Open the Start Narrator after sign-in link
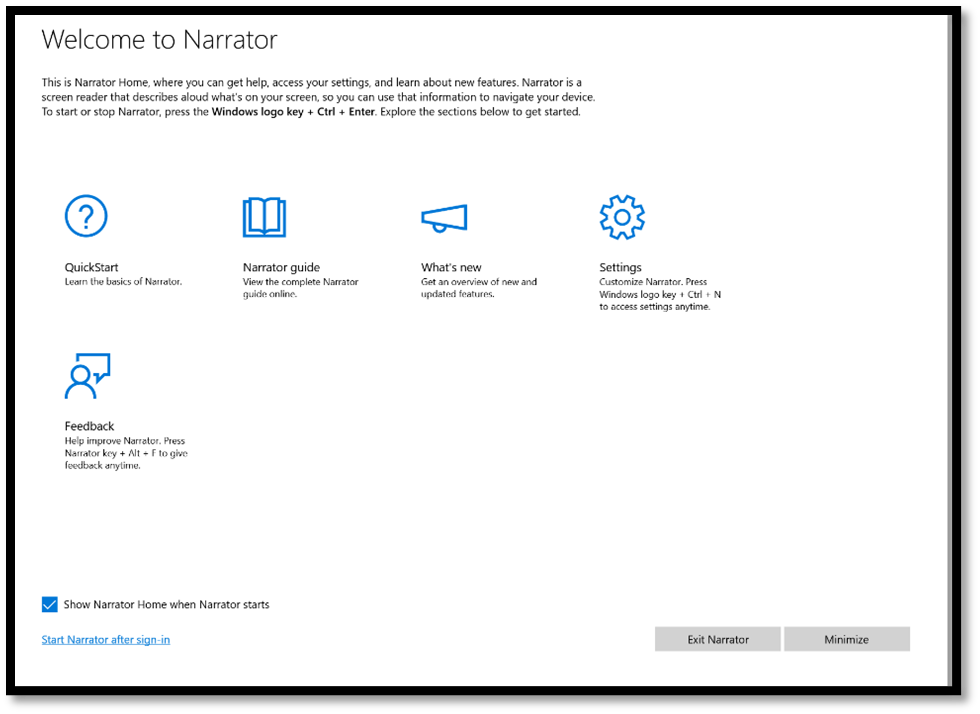 click(x=105, y=640)
